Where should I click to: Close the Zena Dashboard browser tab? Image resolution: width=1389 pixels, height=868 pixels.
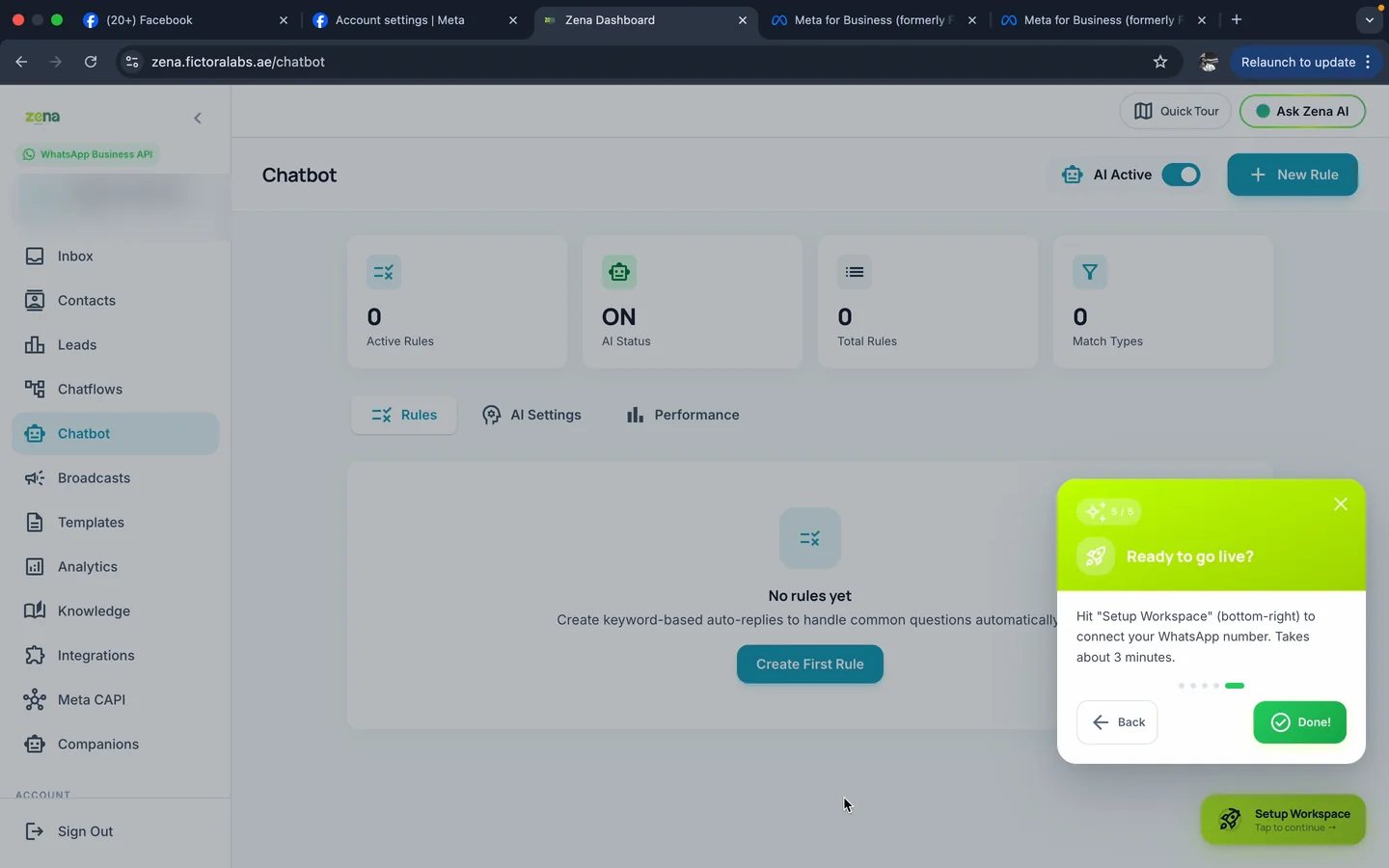(743, 19)
